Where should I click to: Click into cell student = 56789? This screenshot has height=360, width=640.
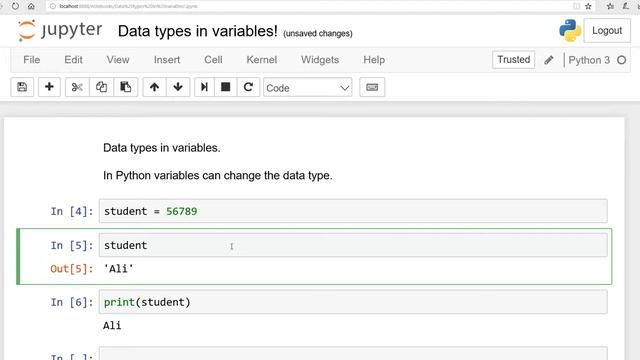click(353, 211)
